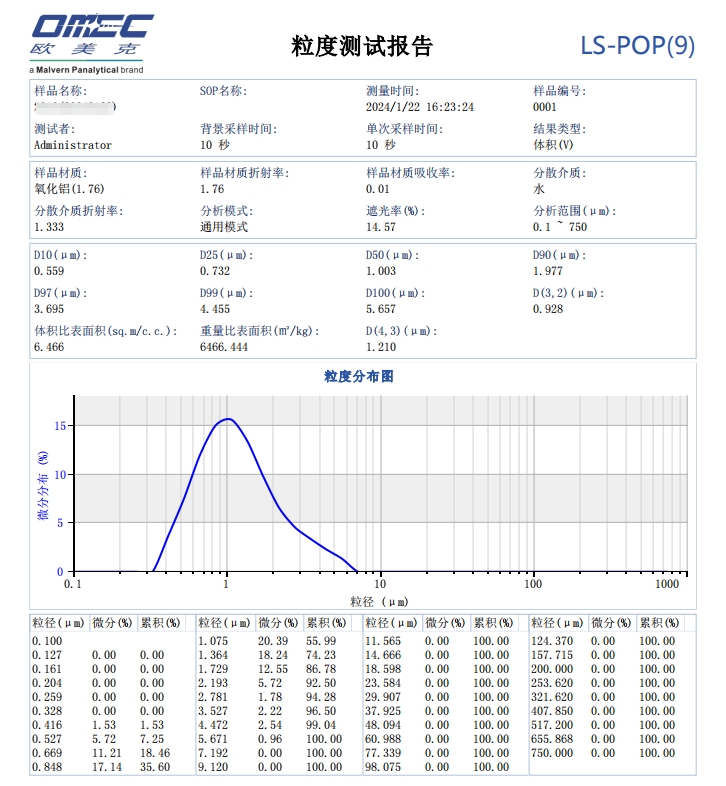This screenshot has width=726, height=786.
Task: Click the analysis range 0.1 ~ 750
Action: (560, 227)
